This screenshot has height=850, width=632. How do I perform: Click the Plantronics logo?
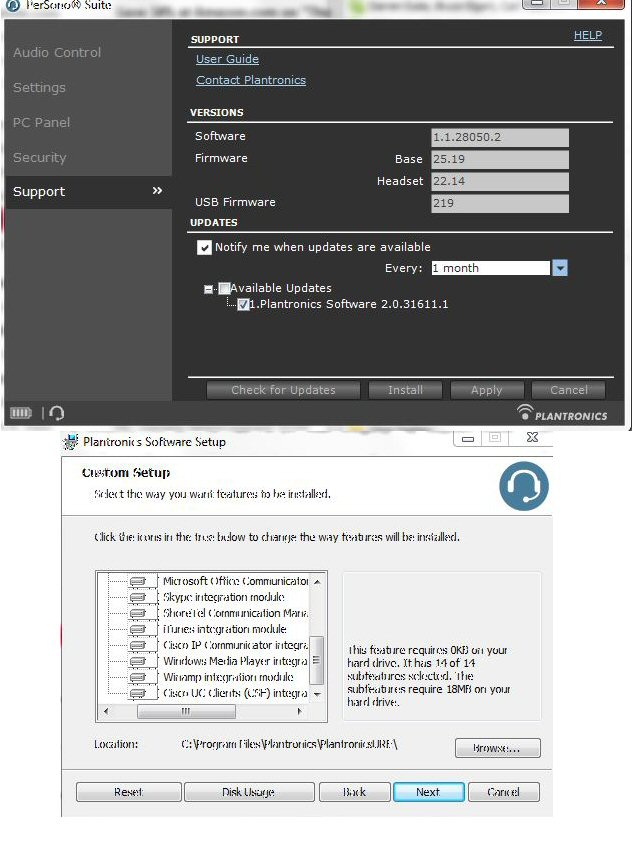pyautogui.click(x=562, y=413)
